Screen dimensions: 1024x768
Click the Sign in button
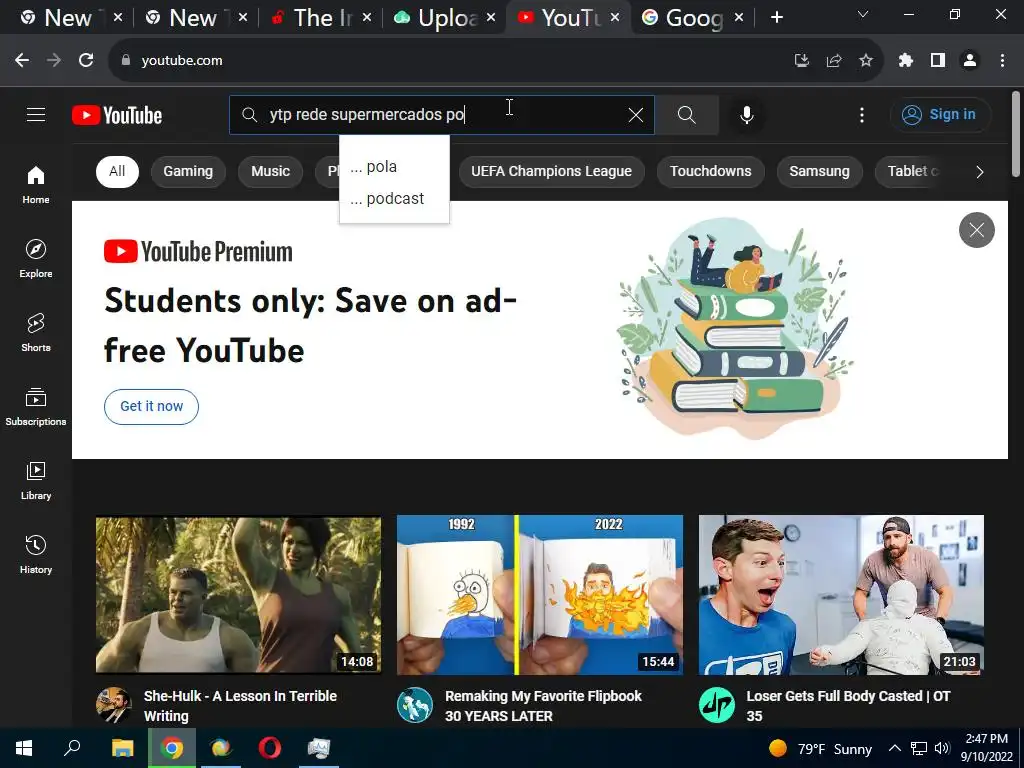click(x=940, y=115)
